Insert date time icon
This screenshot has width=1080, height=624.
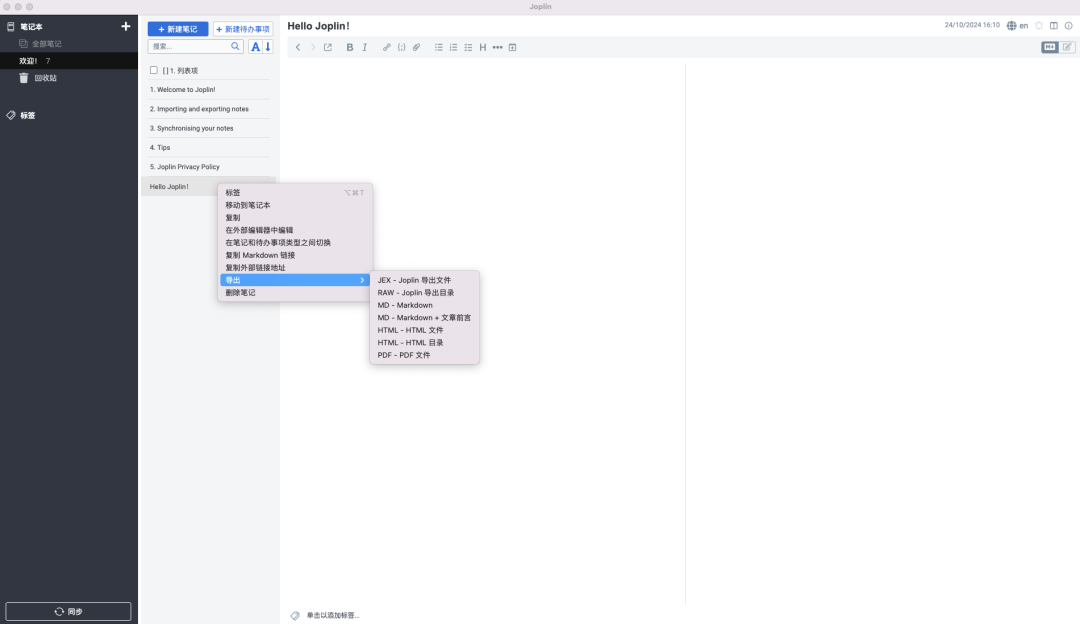512,48
